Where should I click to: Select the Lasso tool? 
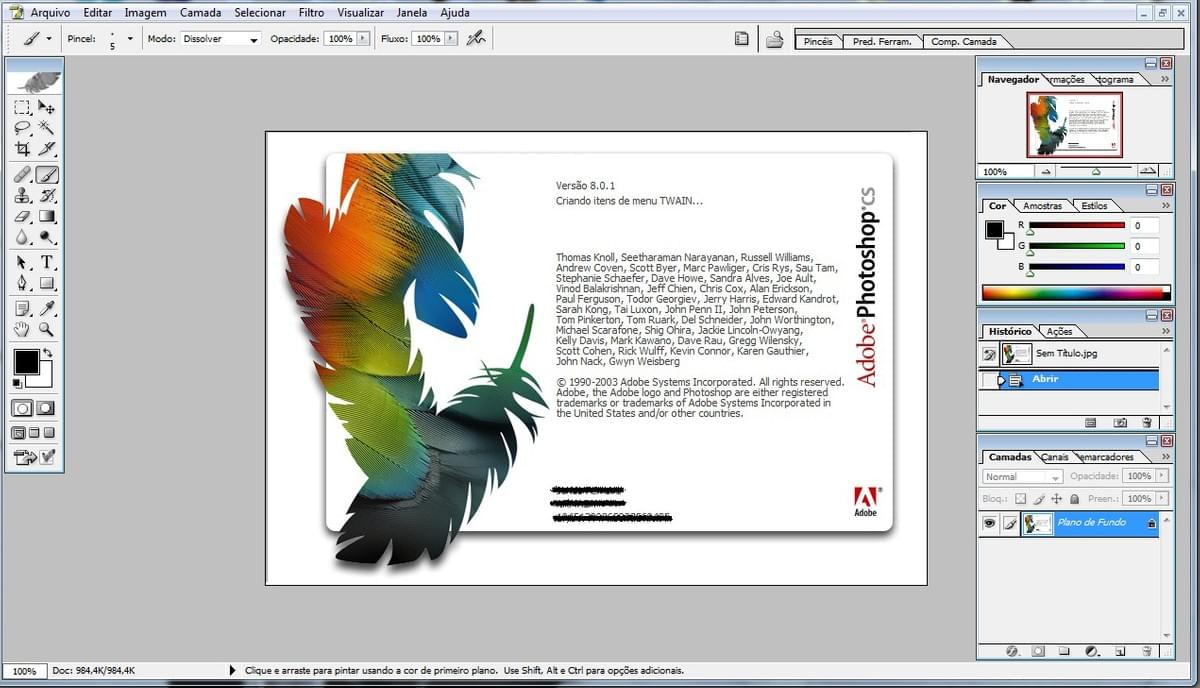pos(23,126)
